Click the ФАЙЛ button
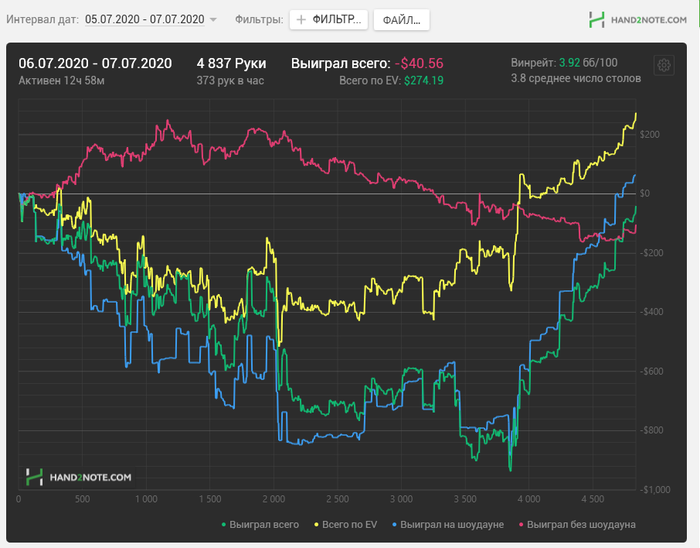 pos(401,20)
